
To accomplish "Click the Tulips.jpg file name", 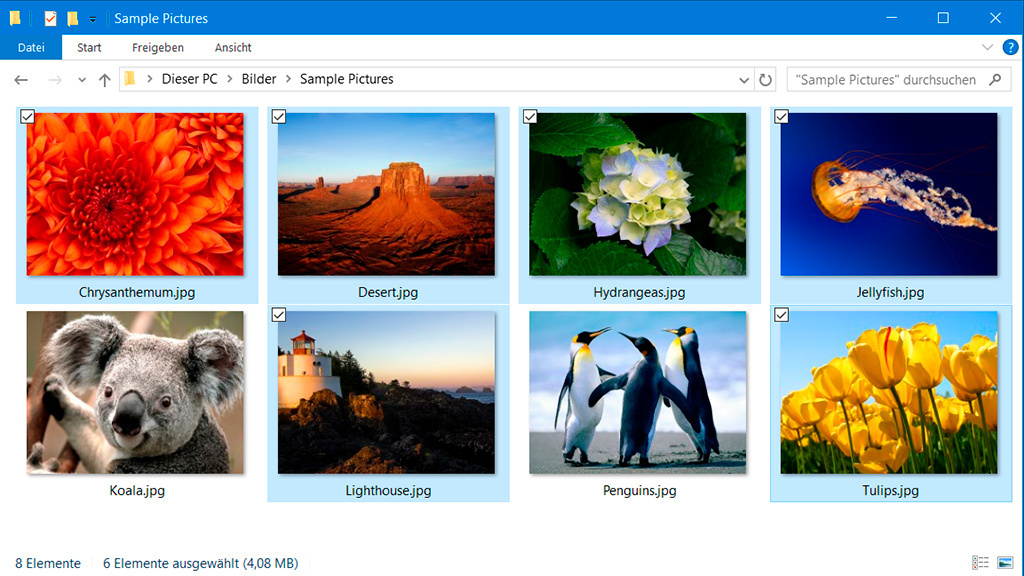I will pos(890,490).
